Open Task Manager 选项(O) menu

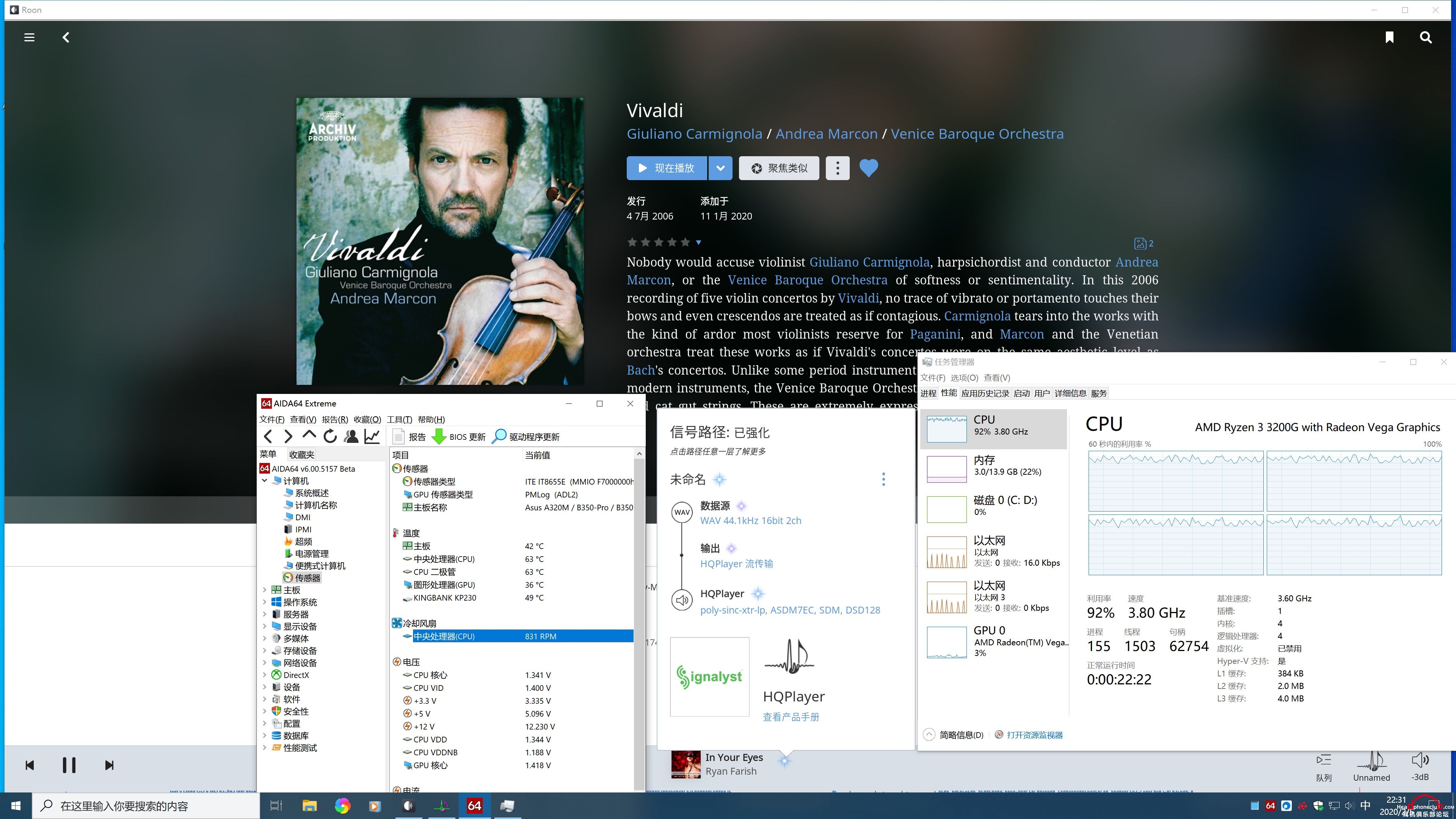tap(964, 378)
